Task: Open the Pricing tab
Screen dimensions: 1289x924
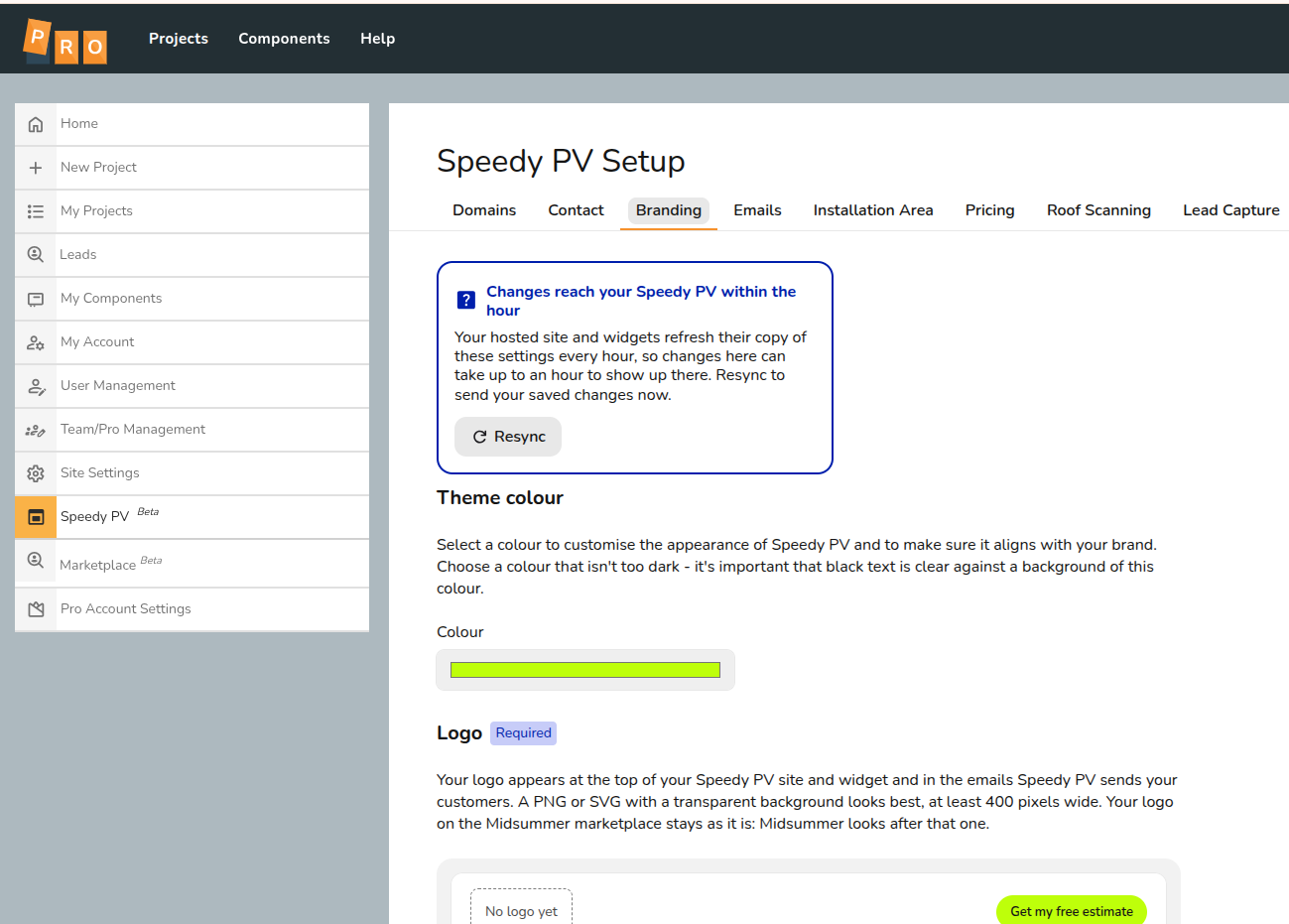Action: (x=990, y=210)
